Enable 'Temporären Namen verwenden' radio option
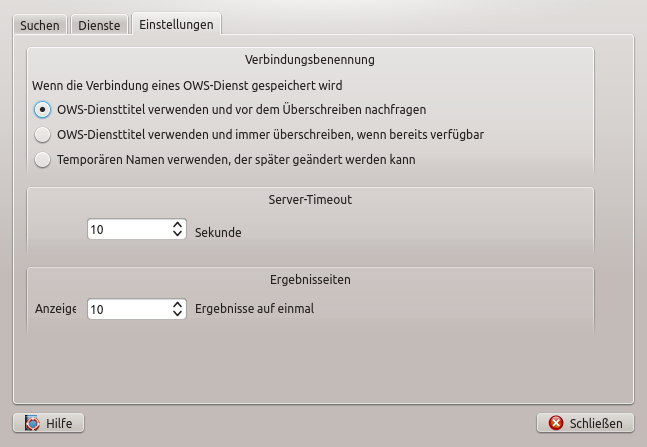Screen dimensions: 647x447 (x=42, y=159)
